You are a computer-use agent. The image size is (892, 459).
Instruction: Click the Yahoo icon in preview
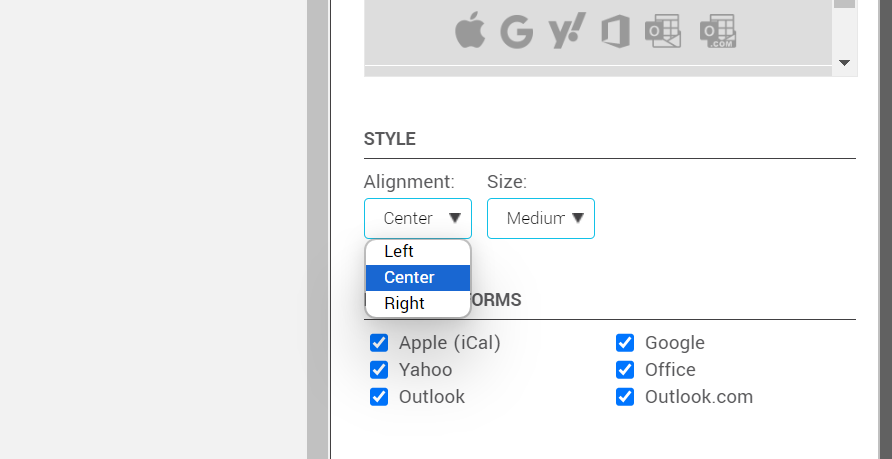[x=567, y=32]
